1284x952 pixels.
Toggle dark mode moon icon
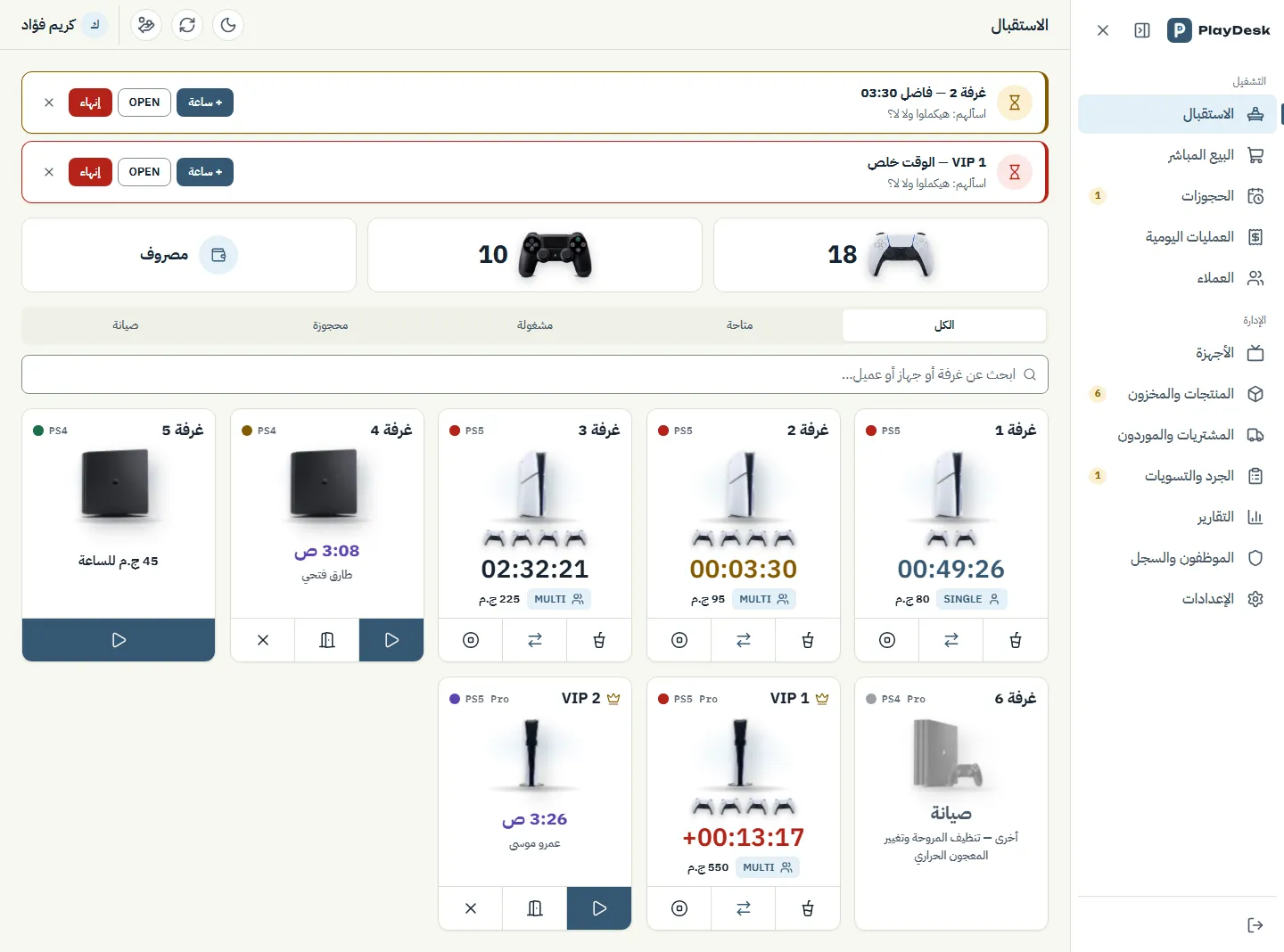coord(228,25)
